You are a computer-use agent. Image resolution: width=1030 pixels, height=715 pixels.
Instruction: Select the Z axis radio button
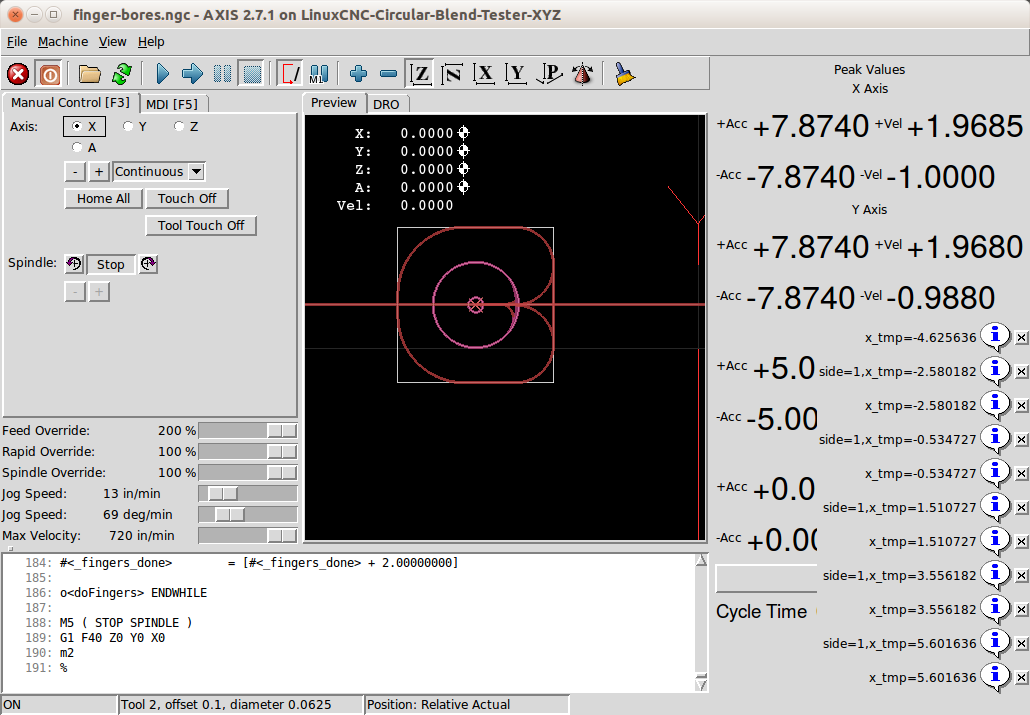(180, 127)
